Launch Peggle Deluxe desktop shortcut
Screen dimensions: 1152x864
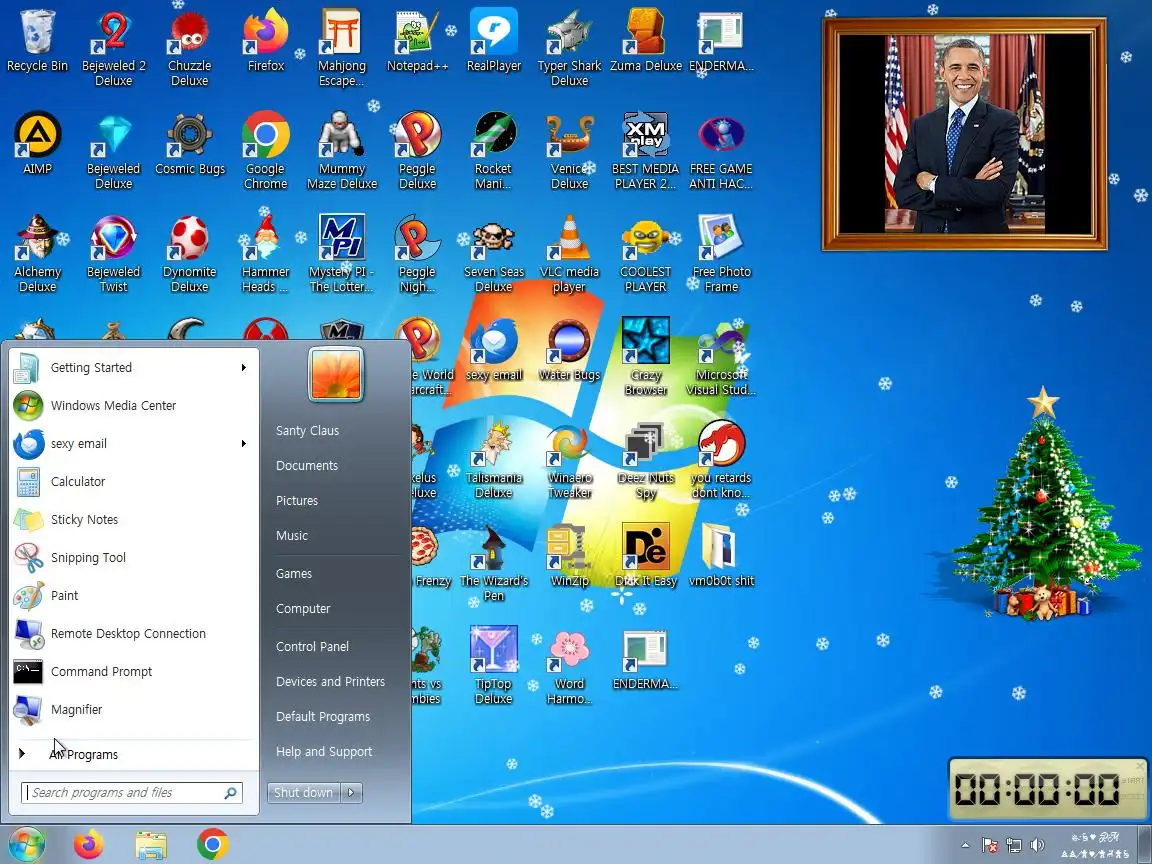[x=417, y=151]
